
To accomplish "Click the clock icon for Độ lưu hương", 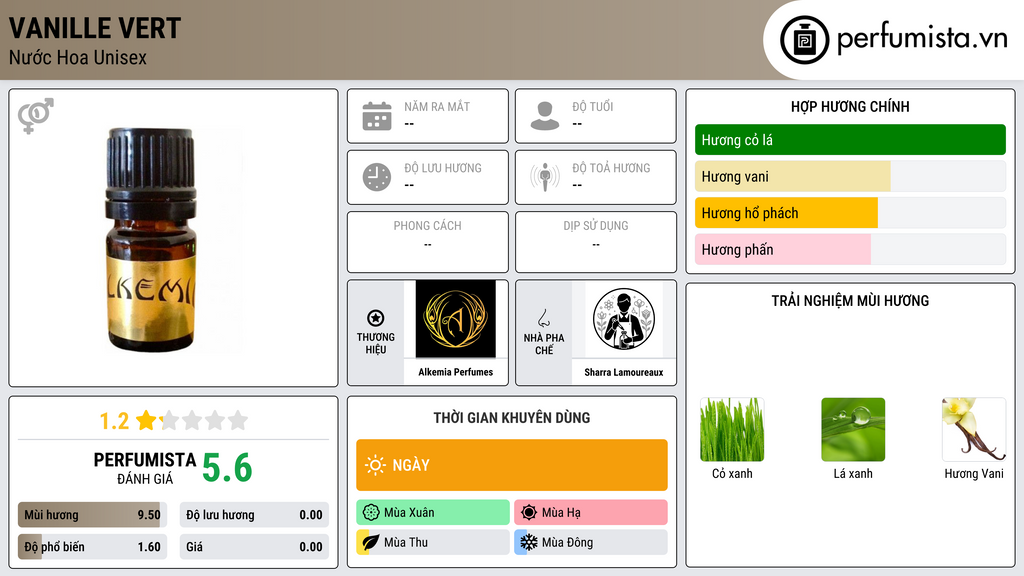I will tap(377, 177).
